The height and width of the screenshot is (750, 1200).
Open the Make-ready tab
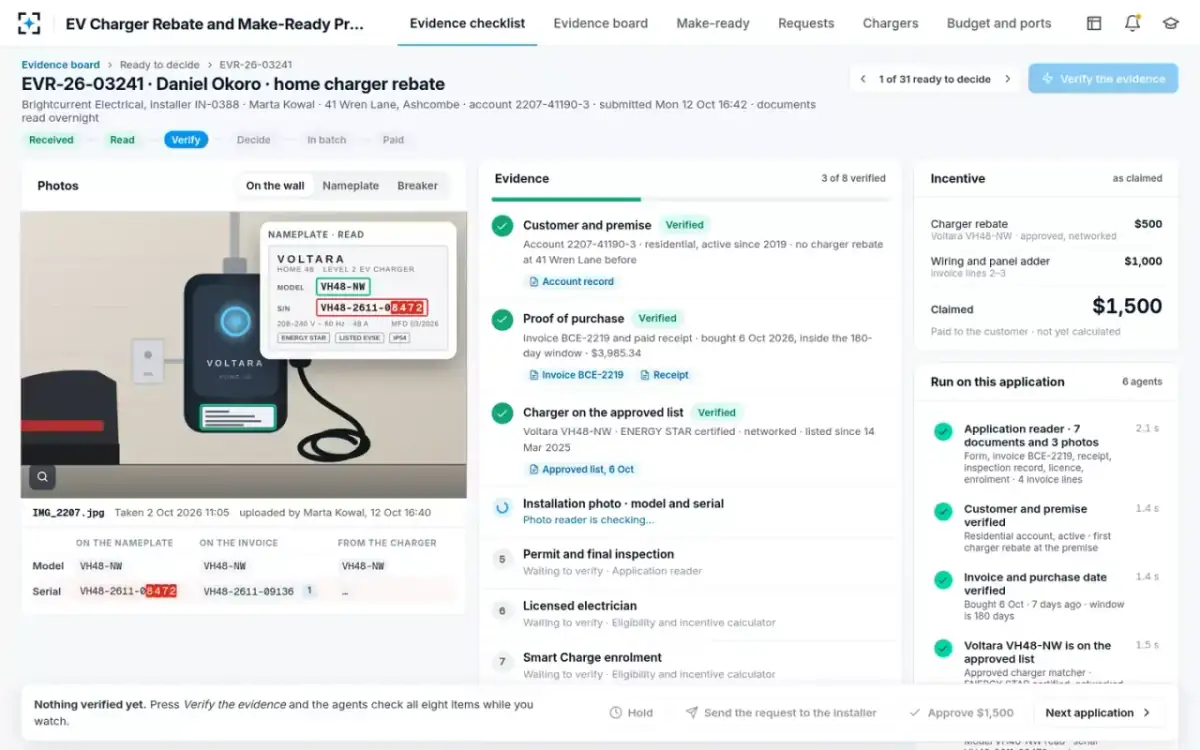tap(713, 23)
